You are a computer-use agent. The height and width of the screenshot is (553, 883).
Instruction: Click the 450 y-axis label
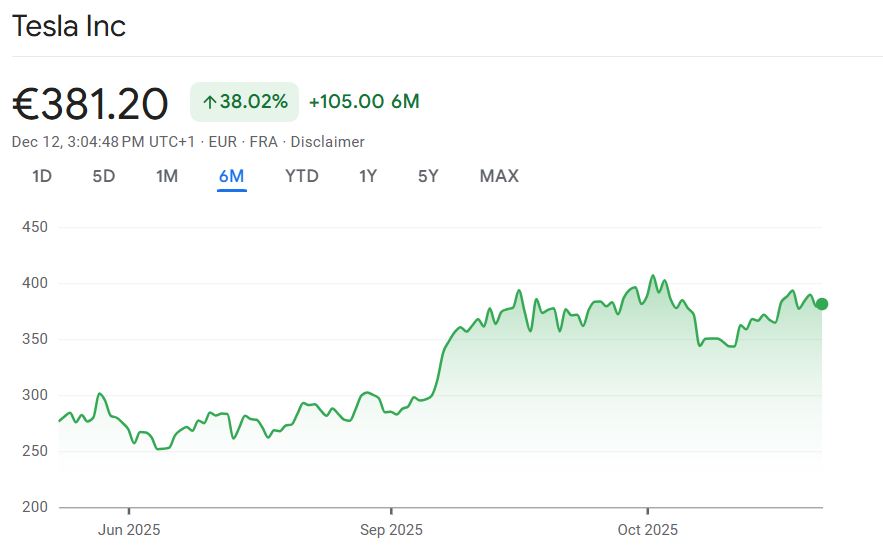click(34, 227)
